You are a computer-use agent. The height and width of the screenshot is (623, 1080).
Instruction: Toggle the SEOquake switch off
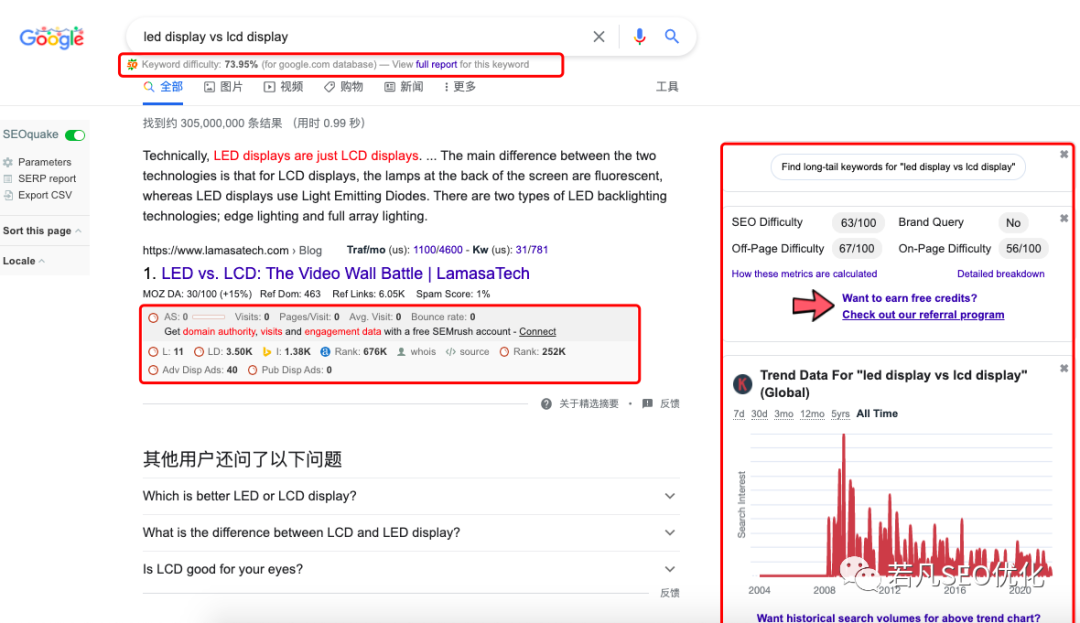tap(75, 135)
